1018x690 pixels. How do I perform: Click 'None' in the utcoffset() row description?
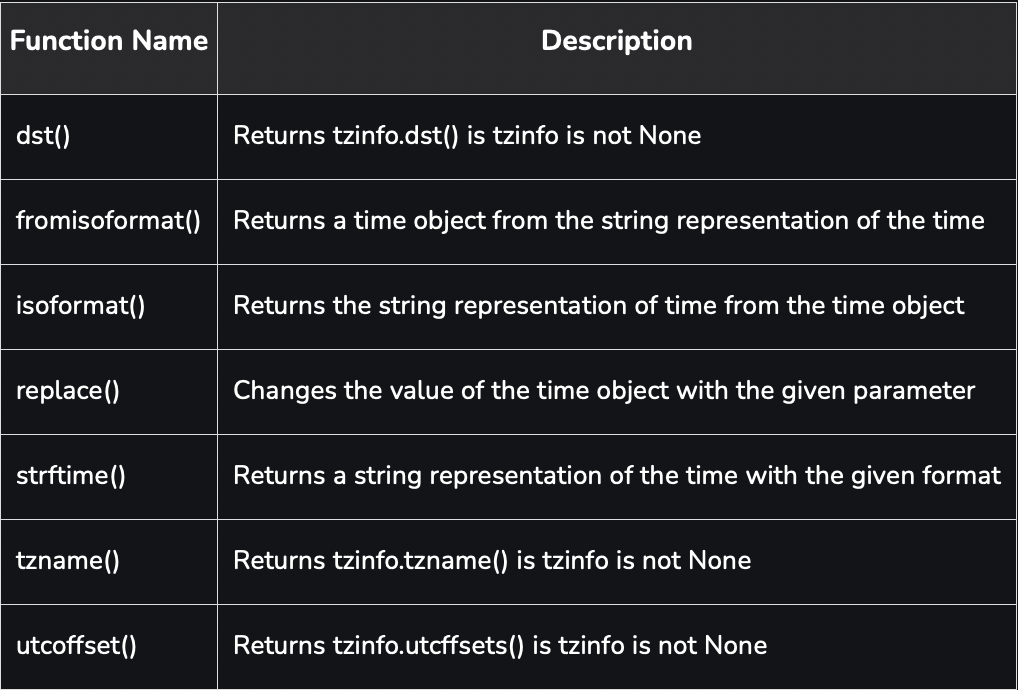[x=736, y=646]
